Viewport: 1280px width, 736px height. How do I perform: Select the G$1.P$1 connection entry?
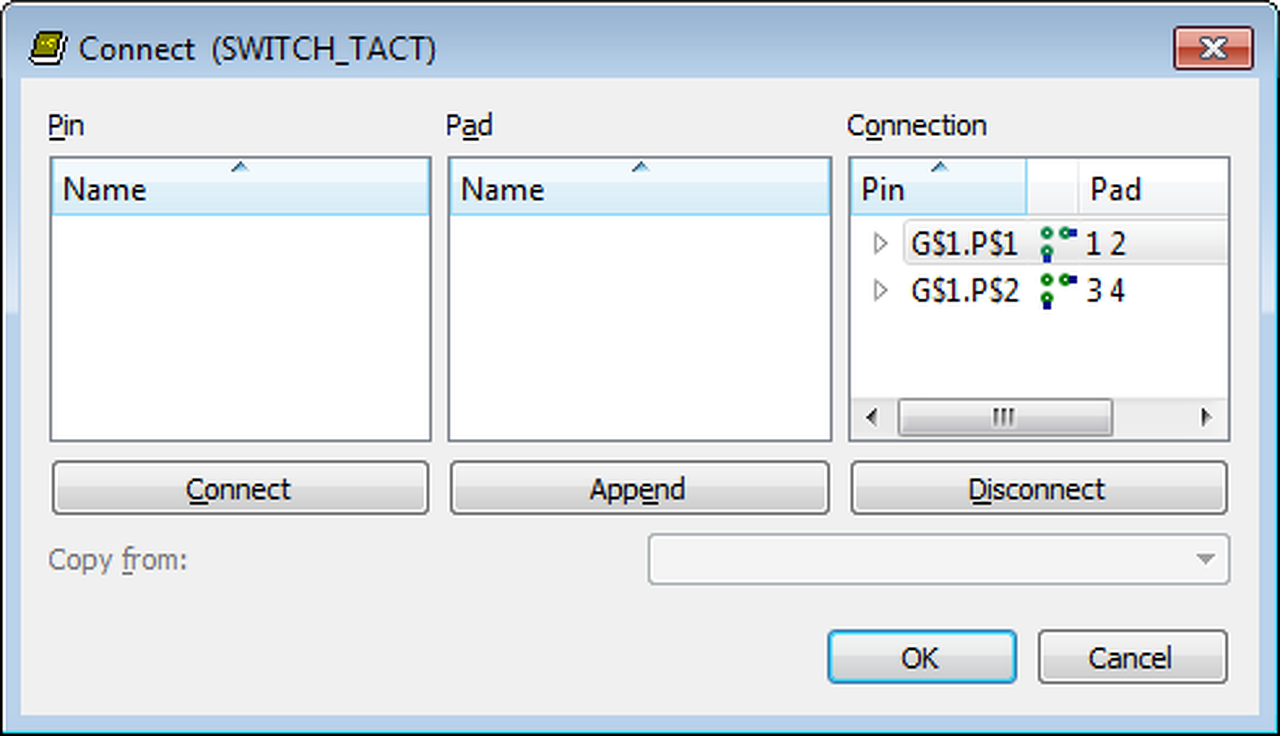point(964,243)
